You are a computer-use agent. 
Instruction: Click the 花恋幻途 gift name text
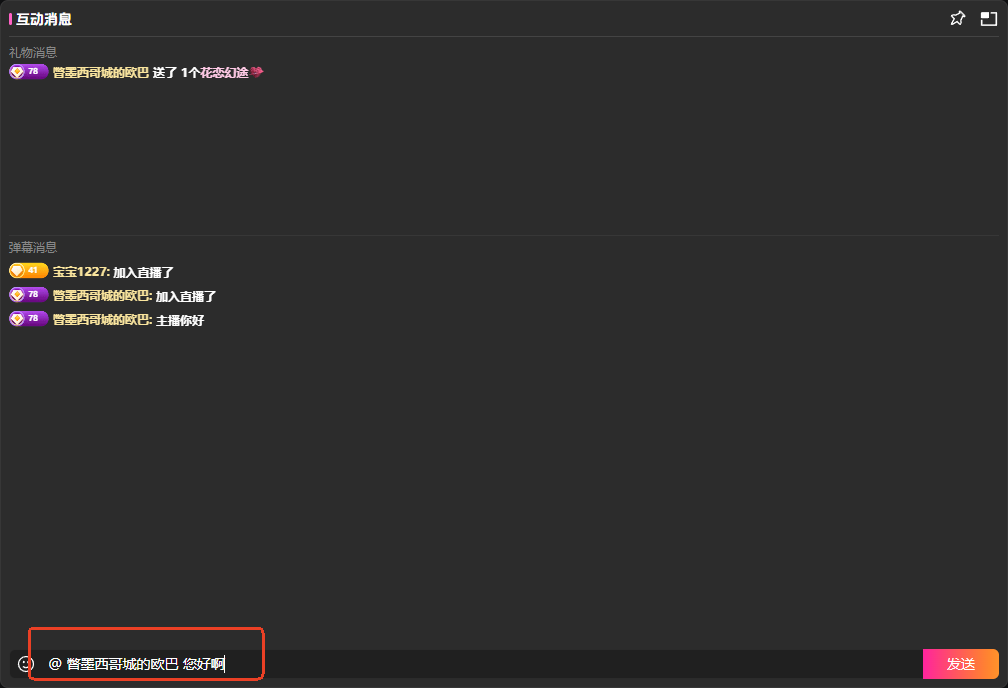coord(224,72)
